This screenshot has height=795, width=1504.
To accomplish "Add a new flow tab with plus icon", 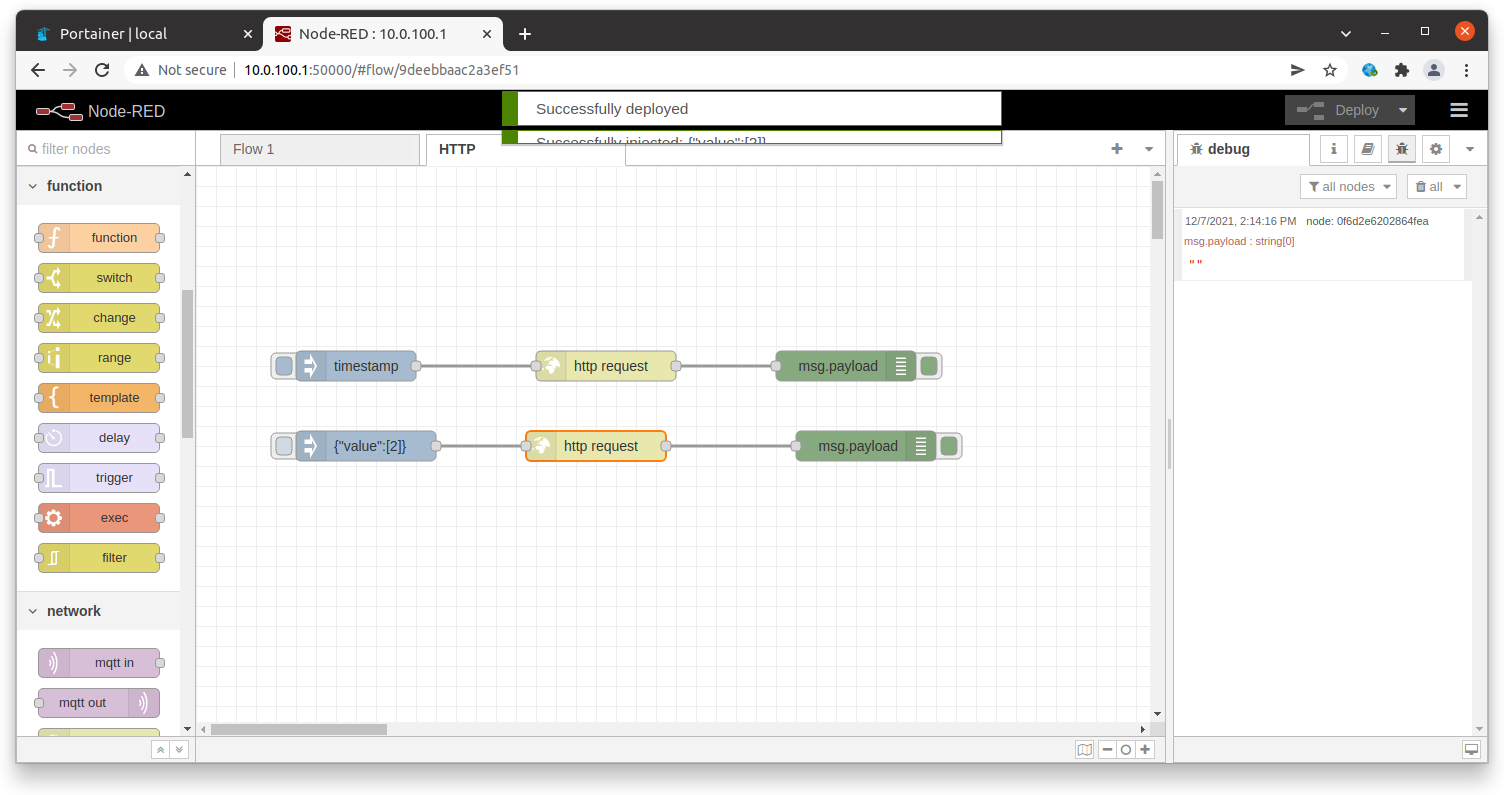I will click(1117, 149).
